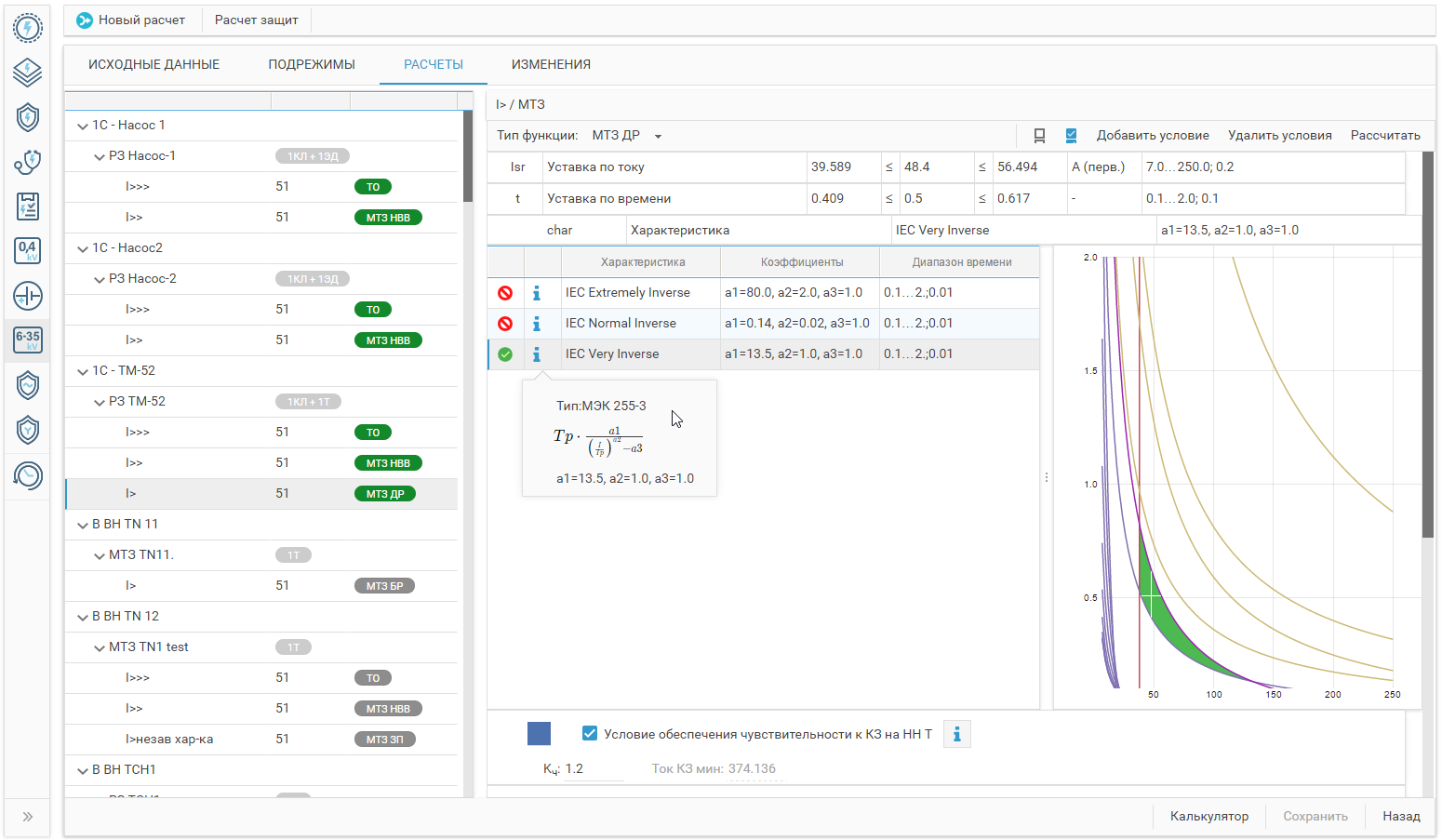Switch to ПОДРЕЖИМЫ tab

coord(312,64)
